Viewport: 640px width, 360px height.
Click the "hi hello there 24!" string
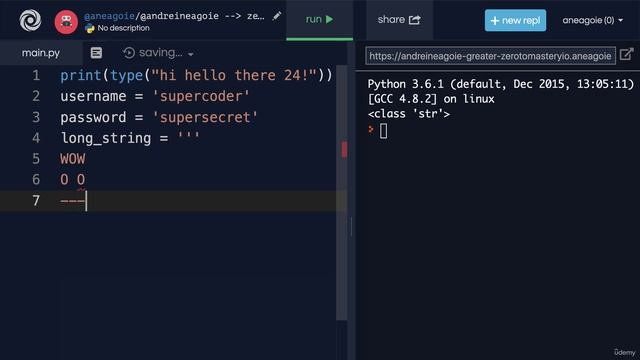(x=234, y=76)
